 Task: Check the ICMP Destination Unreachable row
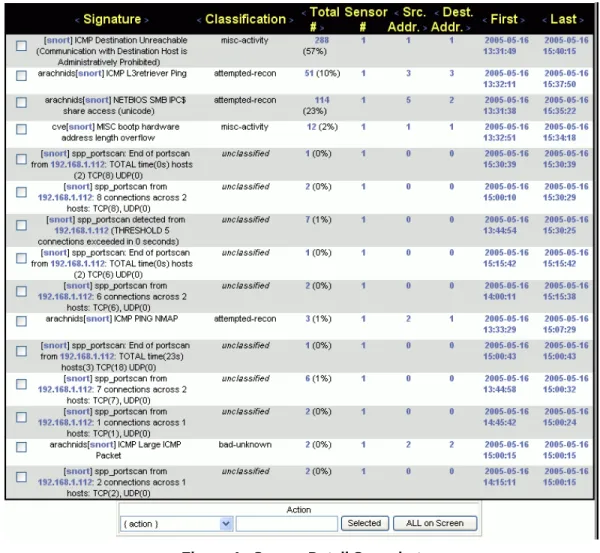(x=21, y=46)
